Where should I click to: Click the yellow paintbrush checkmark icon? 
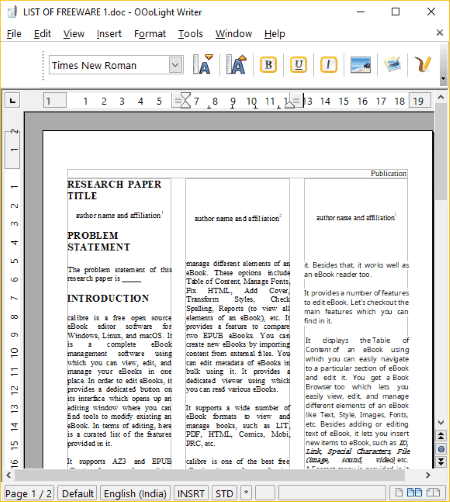tap(423, 64)
